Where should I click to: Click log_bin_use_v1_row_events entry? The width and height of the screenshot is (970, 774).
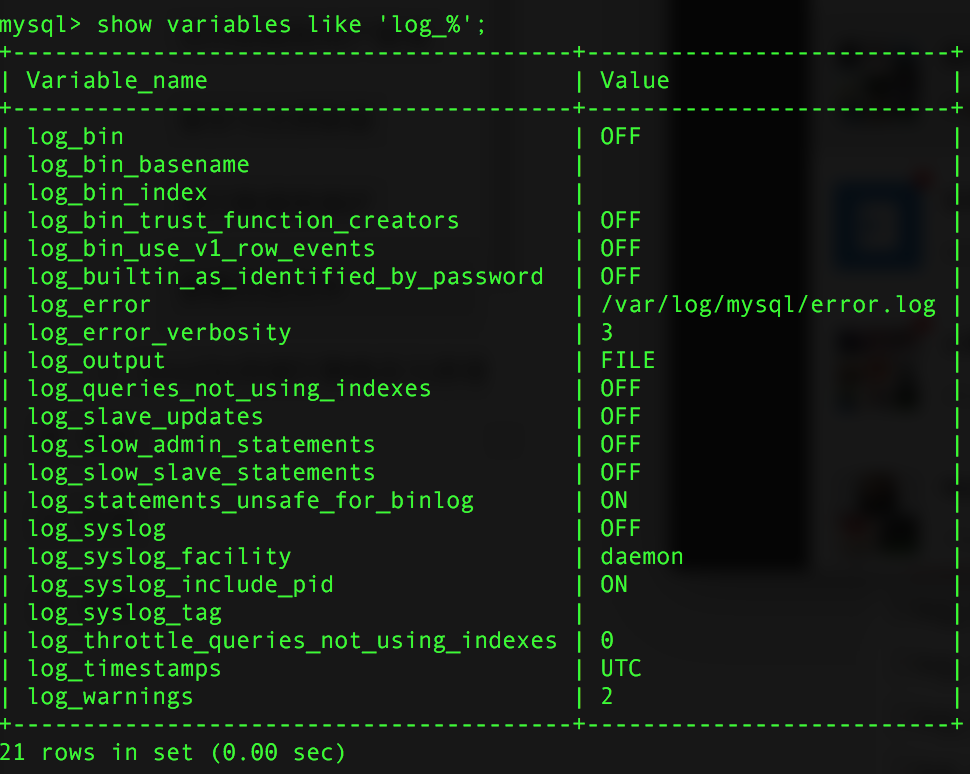tap(202, 249)
